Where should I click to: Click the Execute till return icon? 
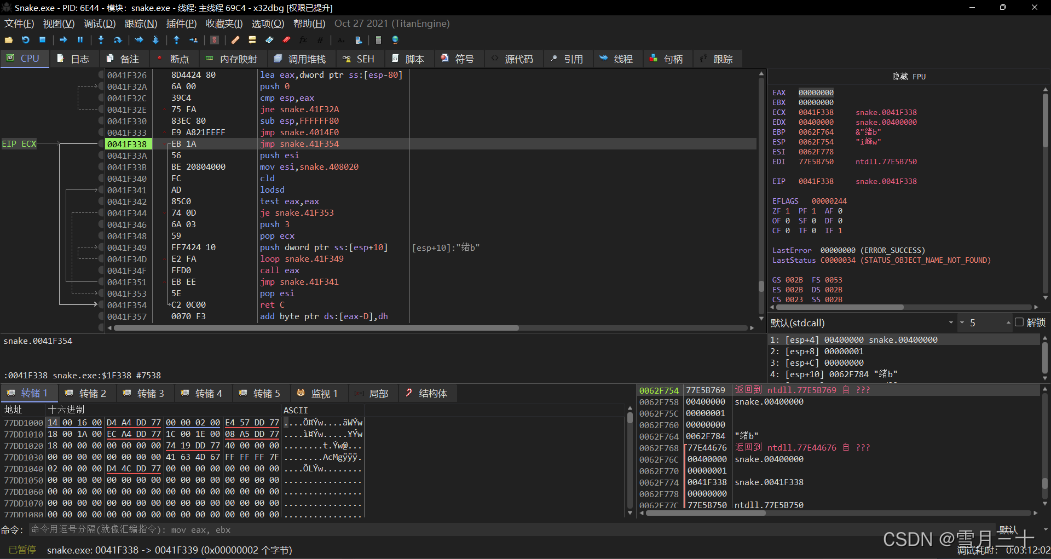pos(176,40)
